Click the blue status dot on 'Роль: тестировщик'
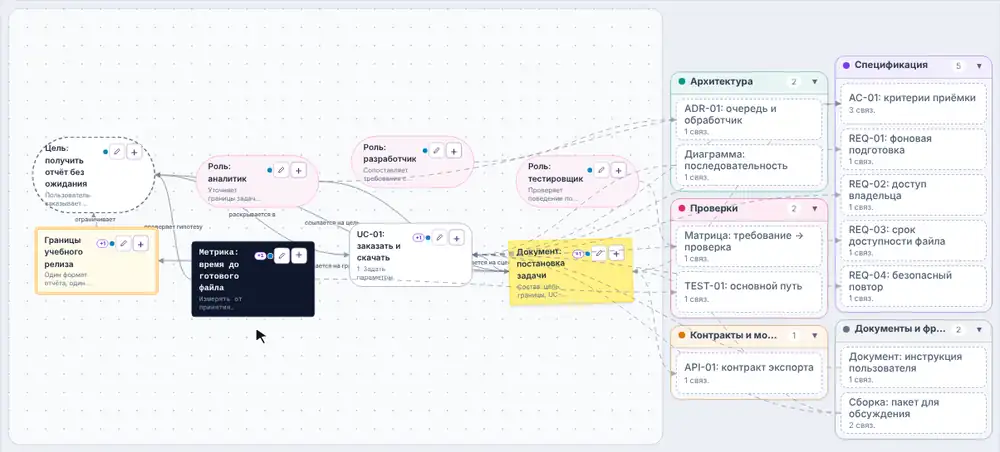 tap(589, 170)
